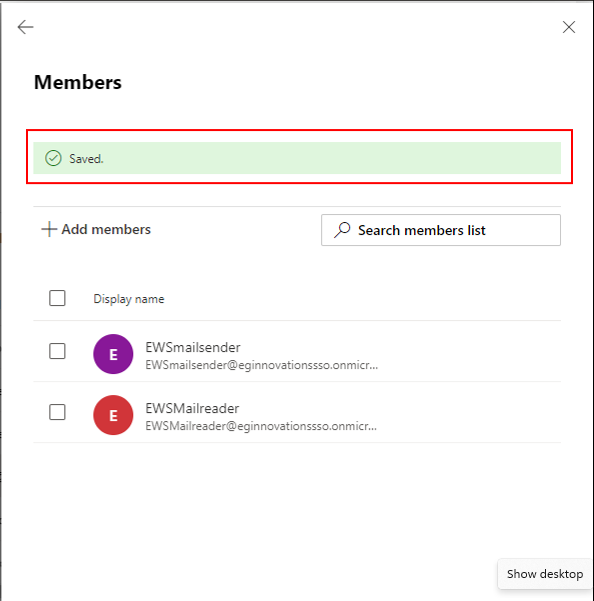Open the EWSMailreader member name

[192, 409]
